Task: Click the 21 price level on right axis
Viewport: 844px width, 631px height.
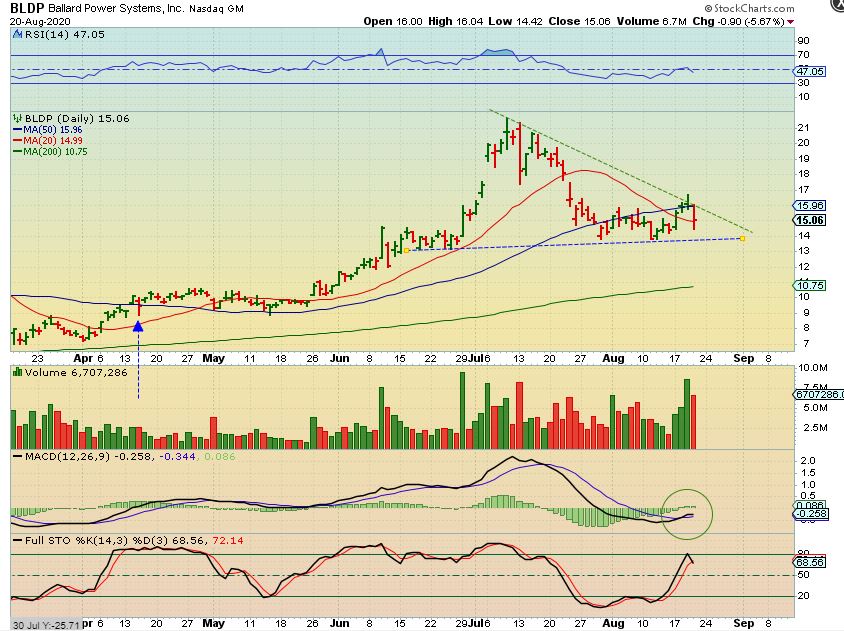Action: point(803,128)
